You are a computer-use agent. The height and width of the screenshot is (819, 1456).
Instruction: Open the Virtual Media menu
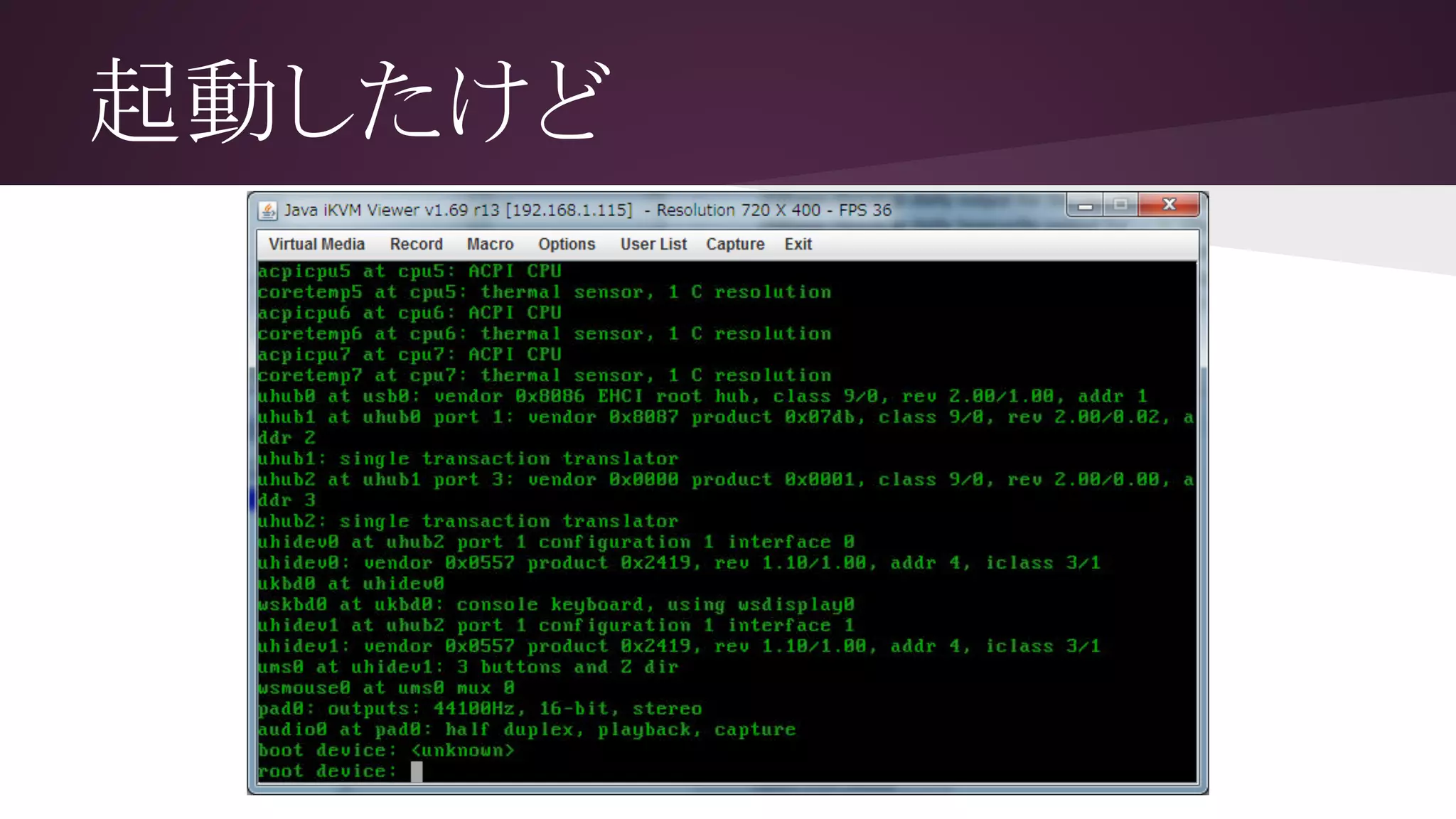[x=316, y=245]
